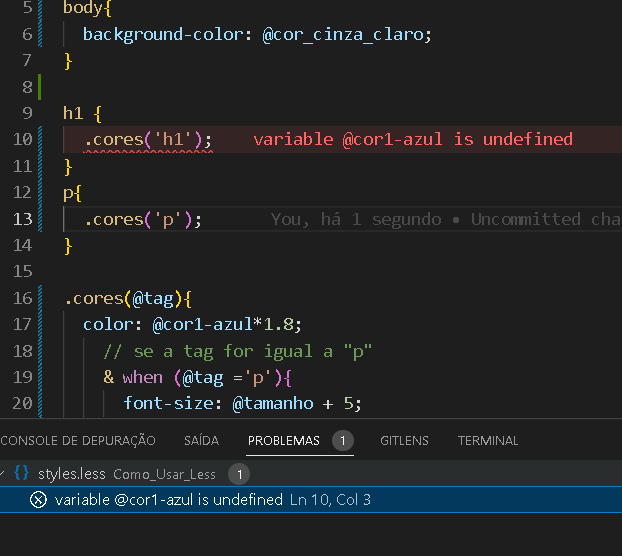The width and height of the screenshot is (622, 556).
Task: Click the 'Como_Usar_Less' folder label
Action: [164, 474]
